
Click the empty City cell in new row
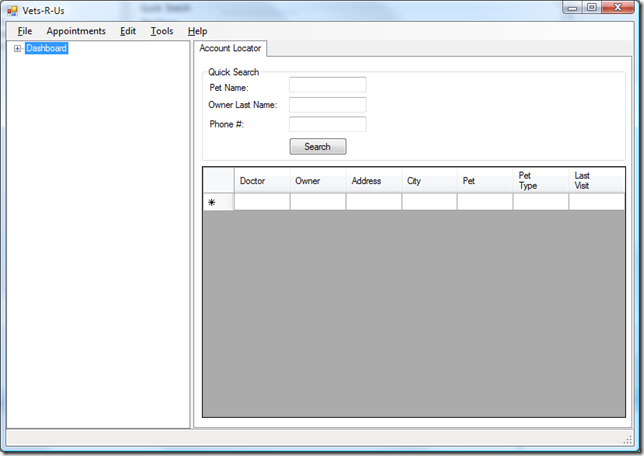pos(429,202)
